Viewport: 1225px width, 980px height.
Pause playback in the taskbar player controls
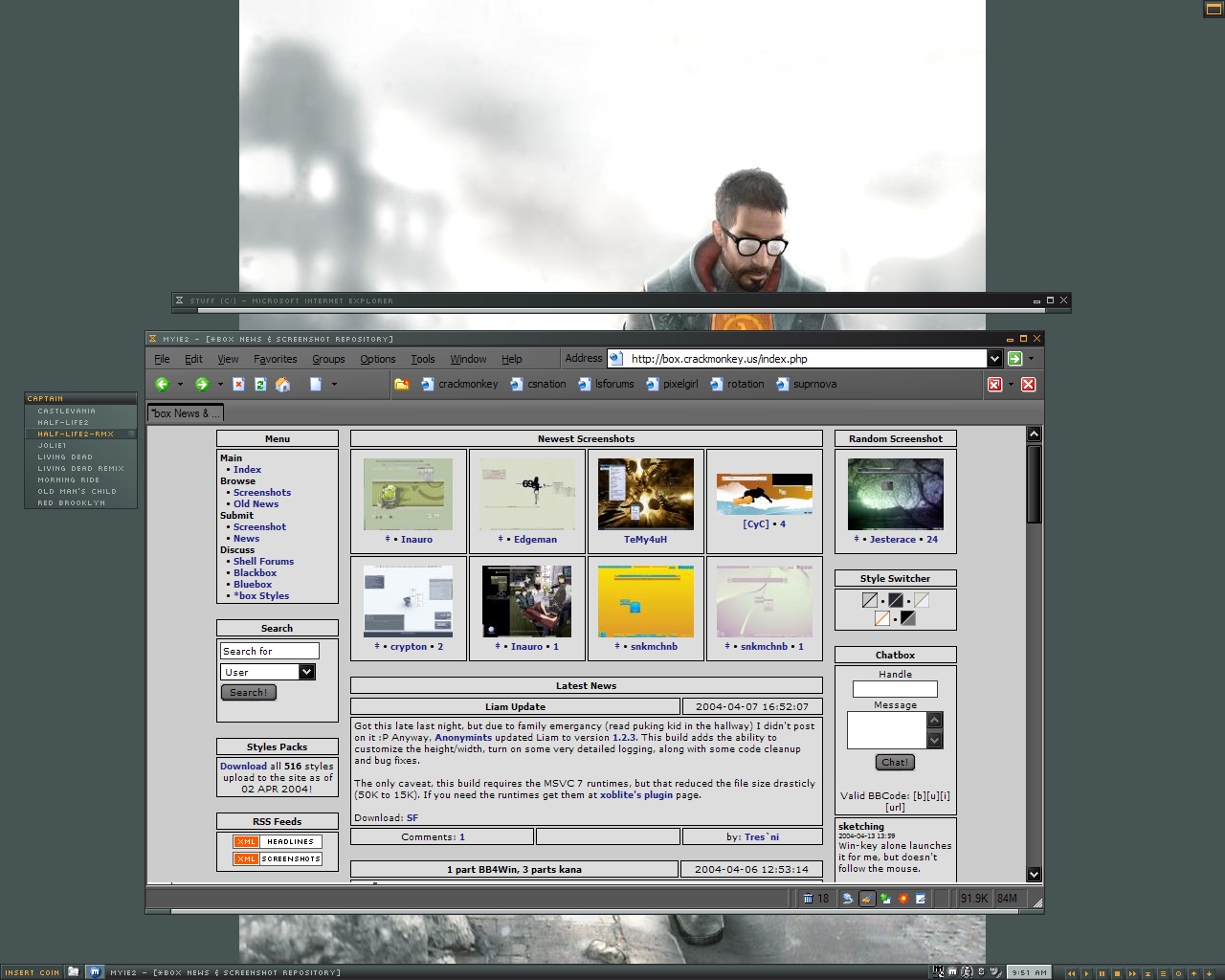[x=1102, y=973]
